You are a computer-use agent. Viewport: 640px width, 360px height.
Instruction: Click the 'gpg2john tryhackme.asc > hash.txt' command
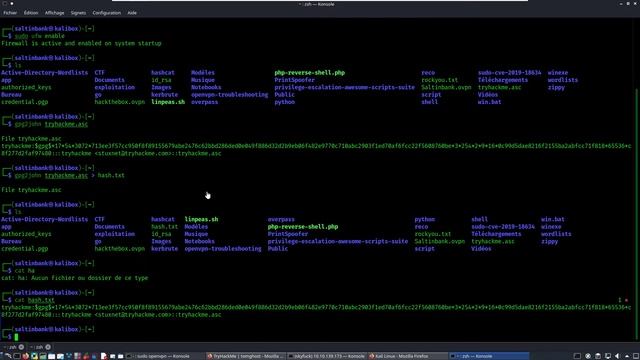69,175
